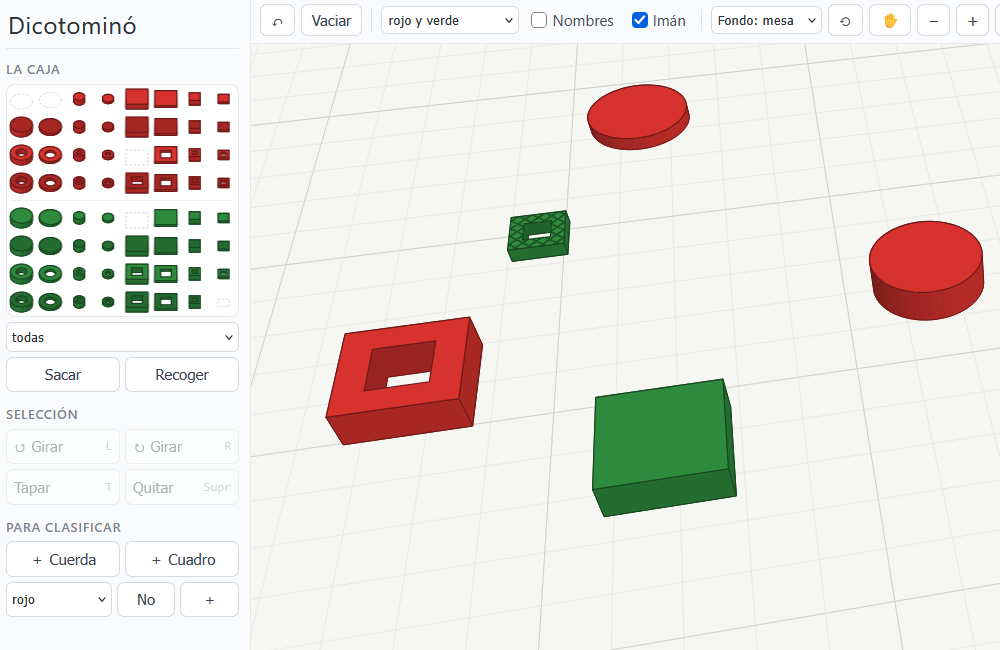Image resolution: width=1000 pixels, height=650 pixels.
Task: Click the plus button beside the No button
Action: pyautogui.click(x=209, y=600)
